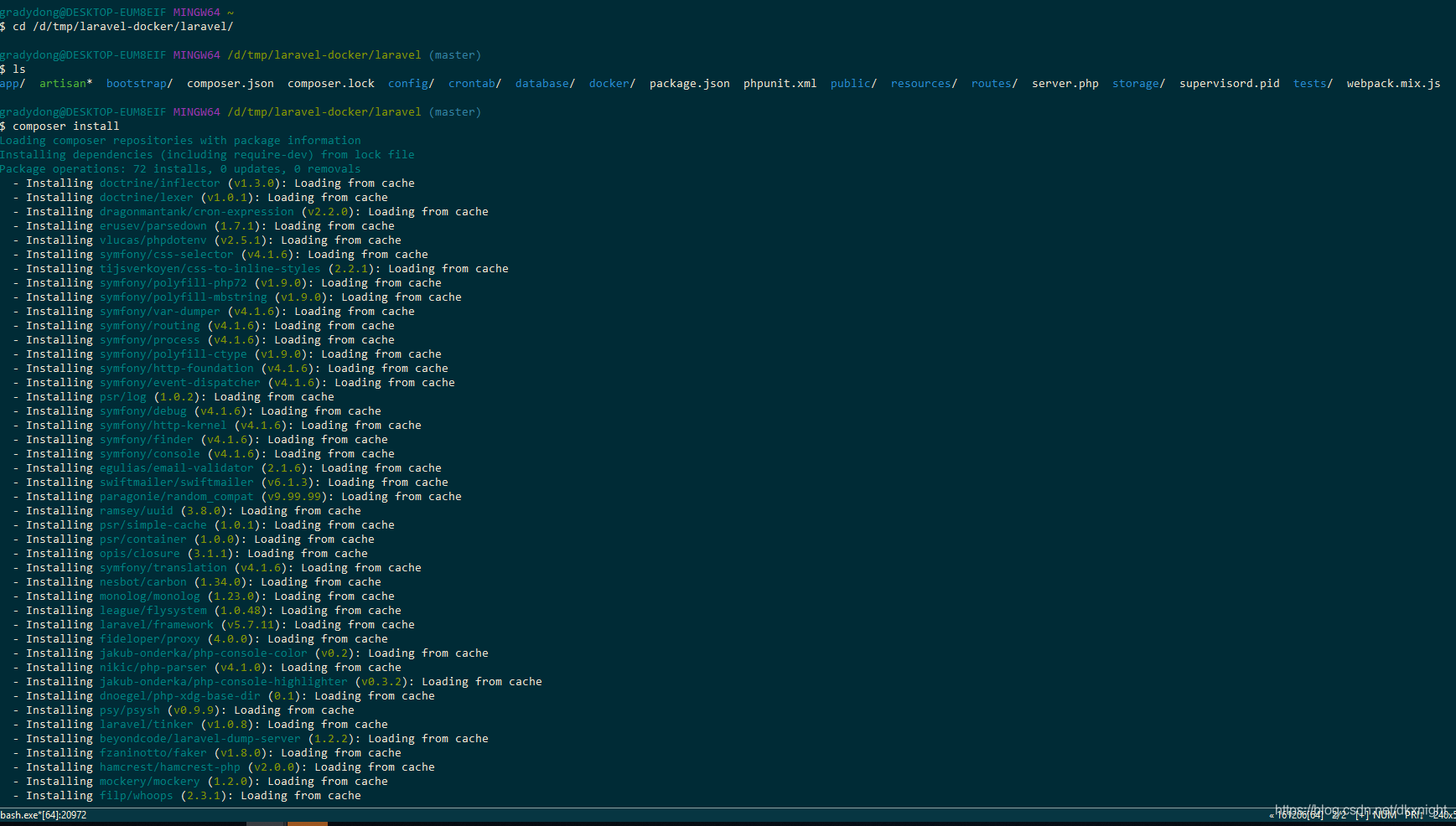Select the 'app/' directory in ls output
The image size is (1456, 826).
[x=13, y=84]
